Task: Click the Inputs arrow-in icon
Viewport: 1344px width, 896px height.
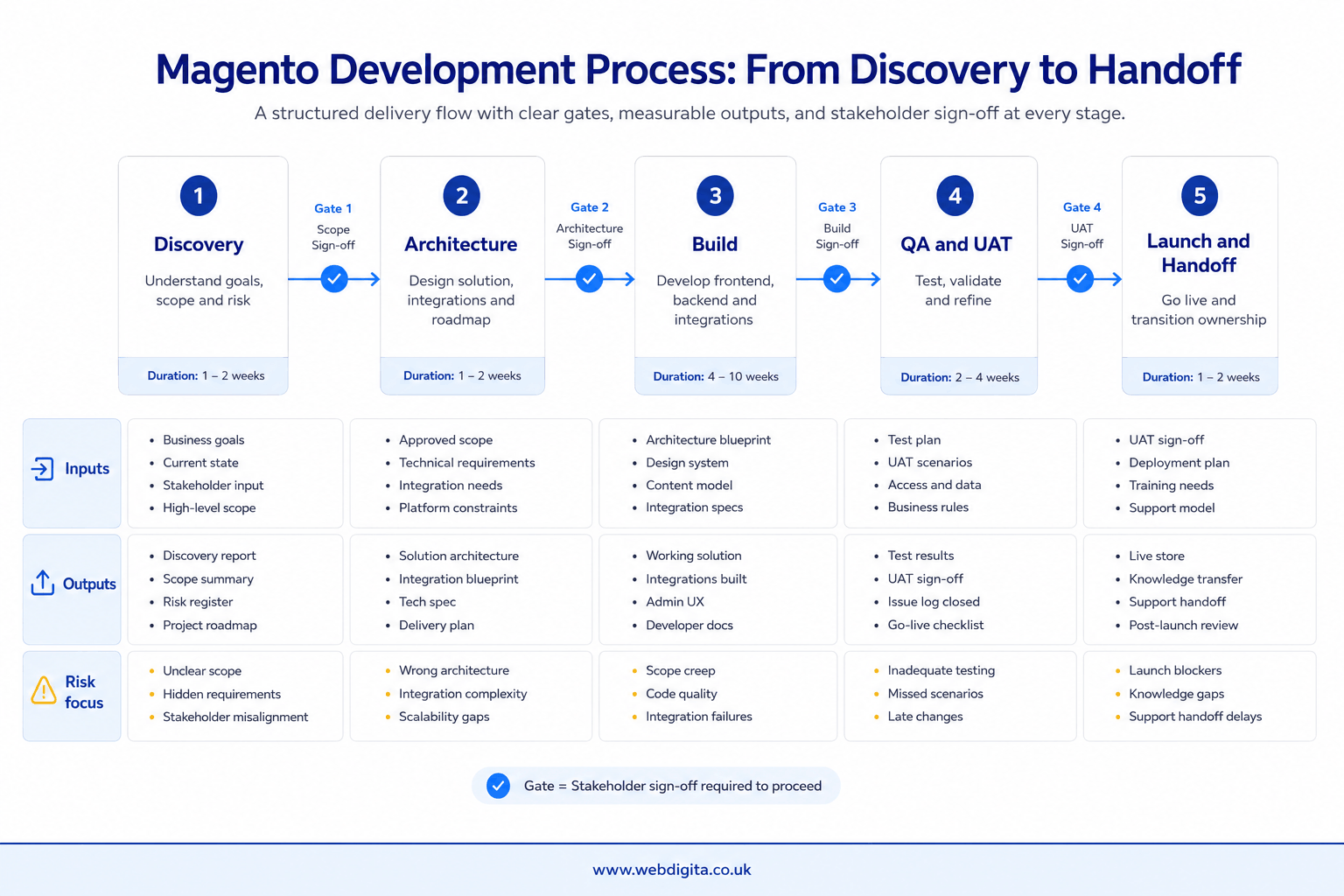Action: pos(43,469)
